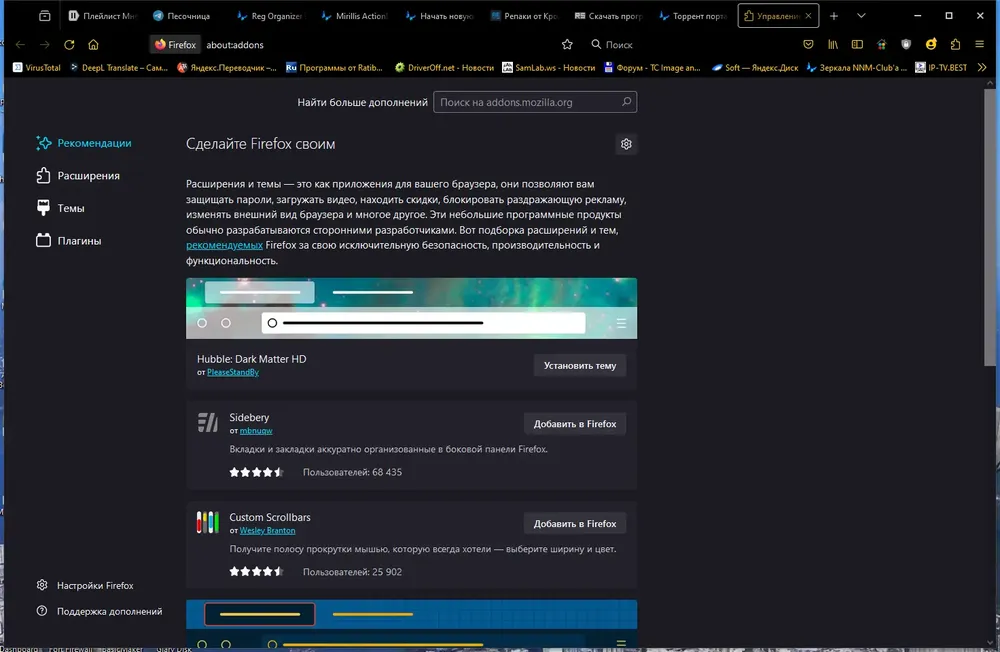Switch to the Репаки от Кролика tab
Screen dimensions: 1000x652
pos(524,16)
